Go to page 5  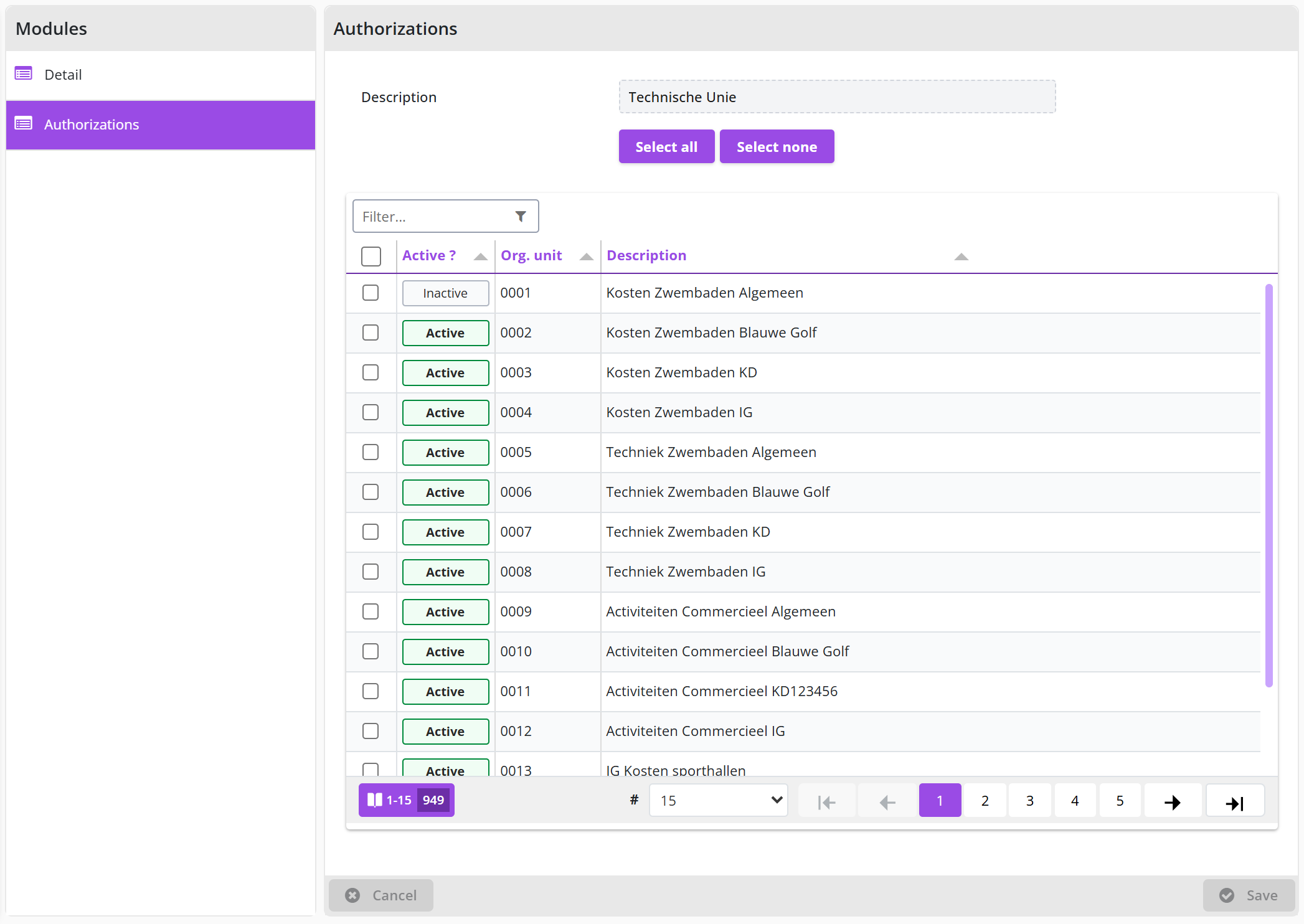[x=1120, y=801]
